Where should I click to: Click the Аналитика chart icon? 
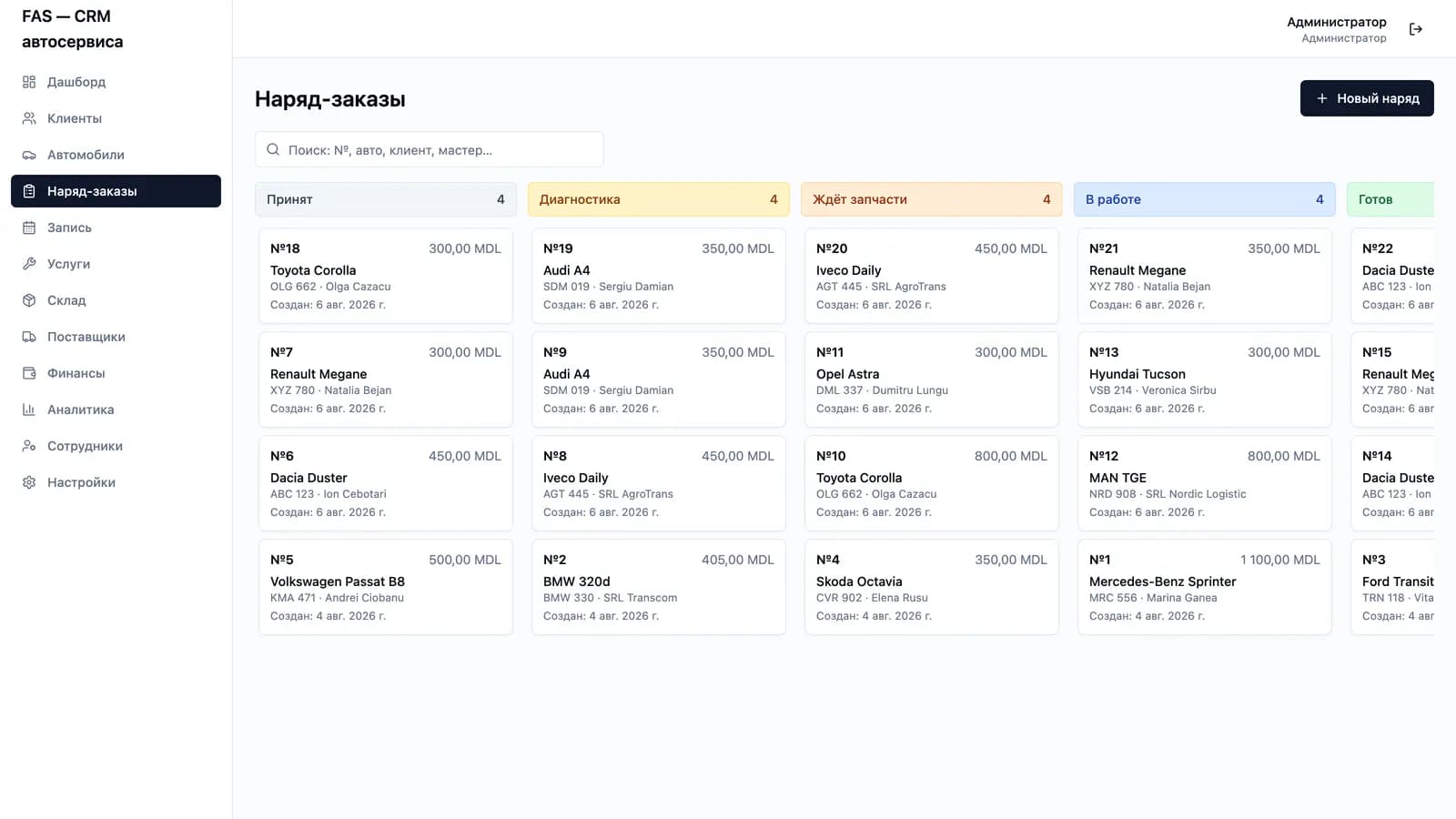29,409
